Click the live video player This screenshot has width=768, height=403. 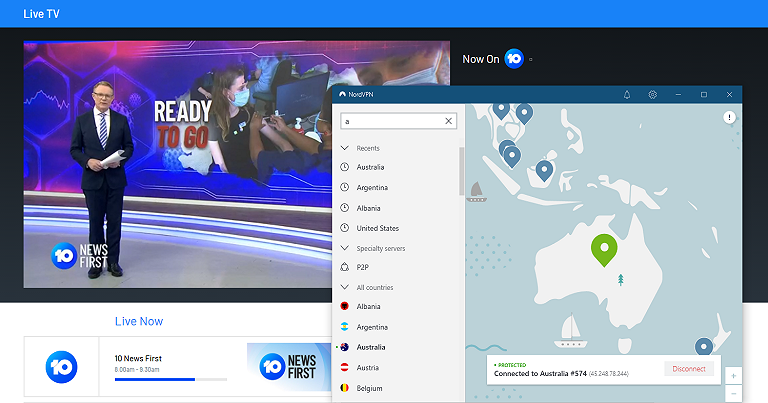pyautogui.click(x=237, y=164)
